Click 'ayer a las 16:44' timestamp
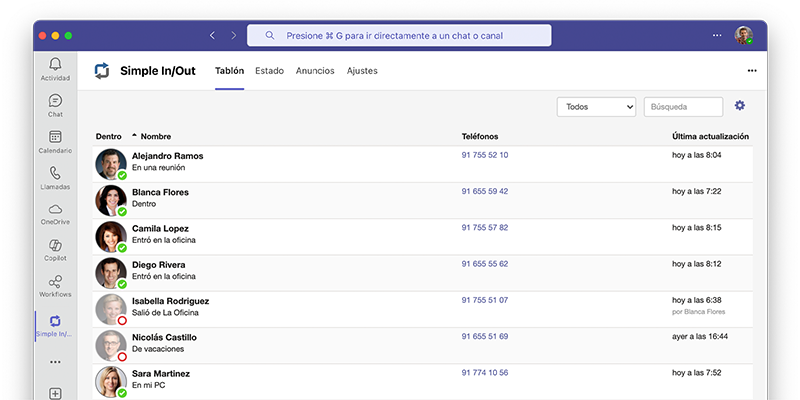The image size is (800, 400). (x=700, y=336)
